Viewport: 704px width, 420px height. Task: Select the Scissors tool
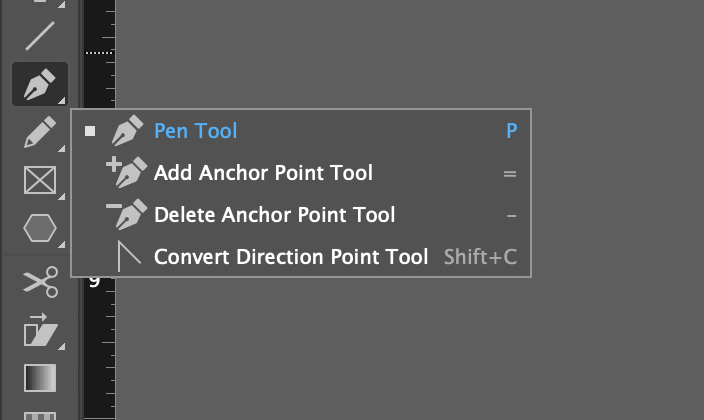click(40, 282)
